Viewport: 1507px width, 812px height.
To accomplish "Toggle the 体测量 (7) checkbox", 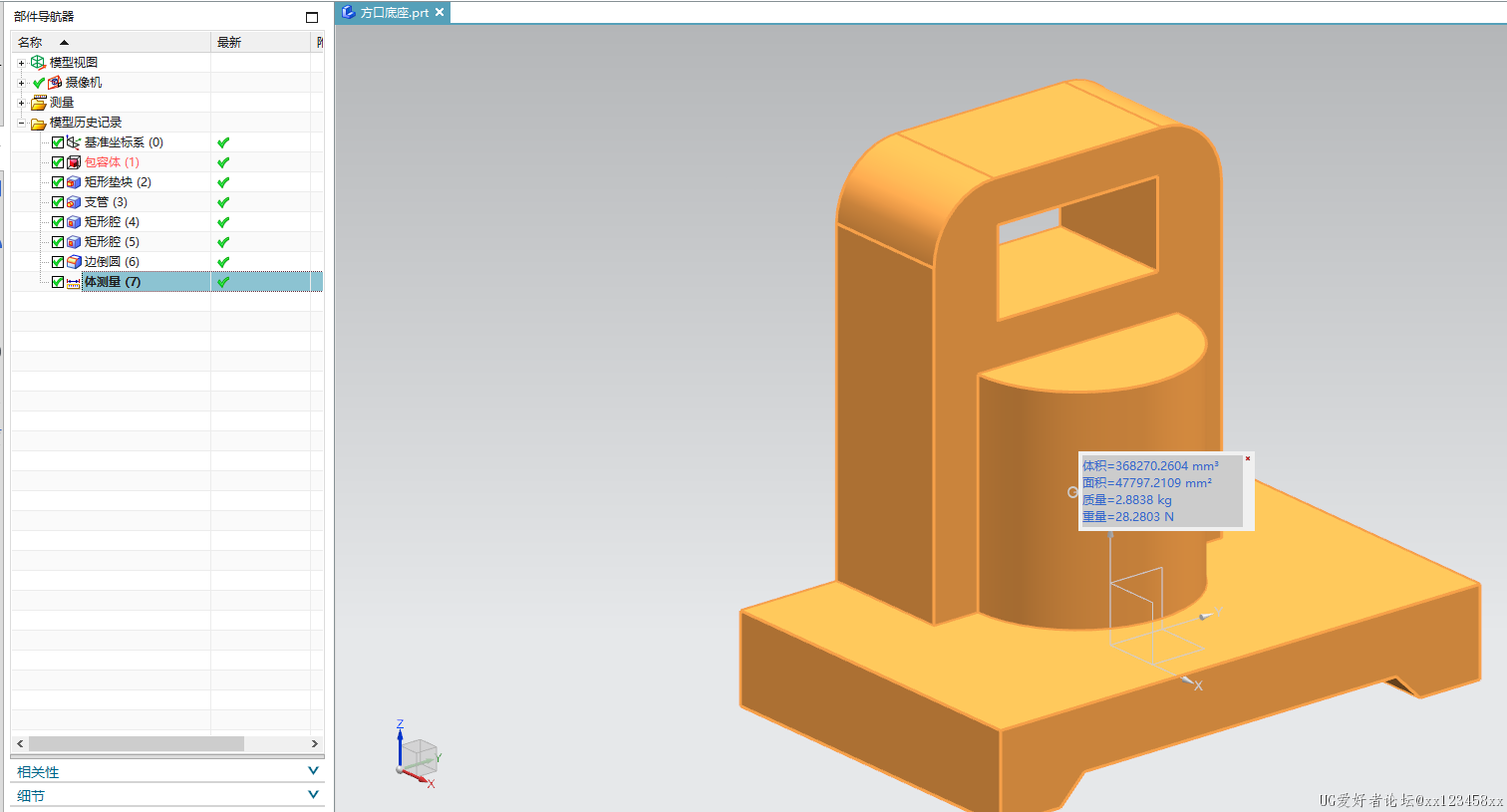I will 58,282.
